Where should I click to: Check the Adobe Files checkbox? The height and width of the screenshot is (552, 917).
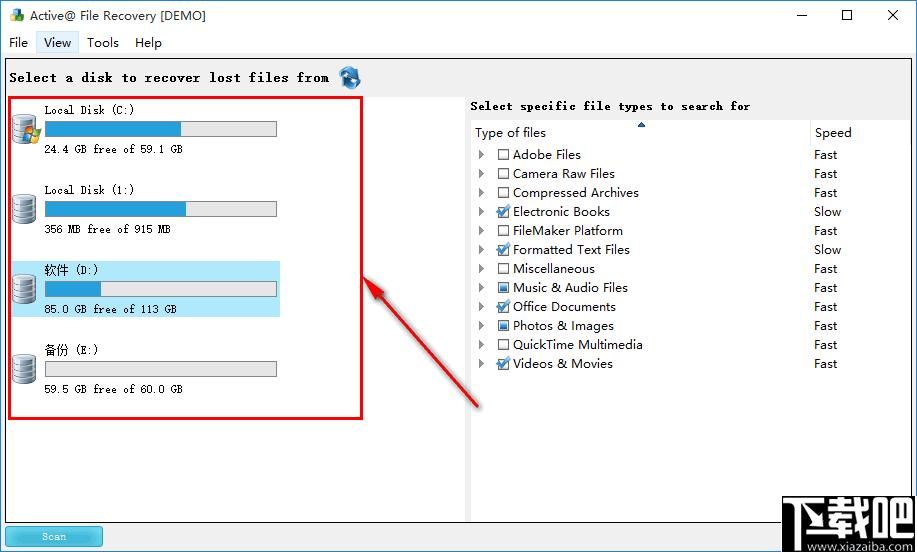503,155
